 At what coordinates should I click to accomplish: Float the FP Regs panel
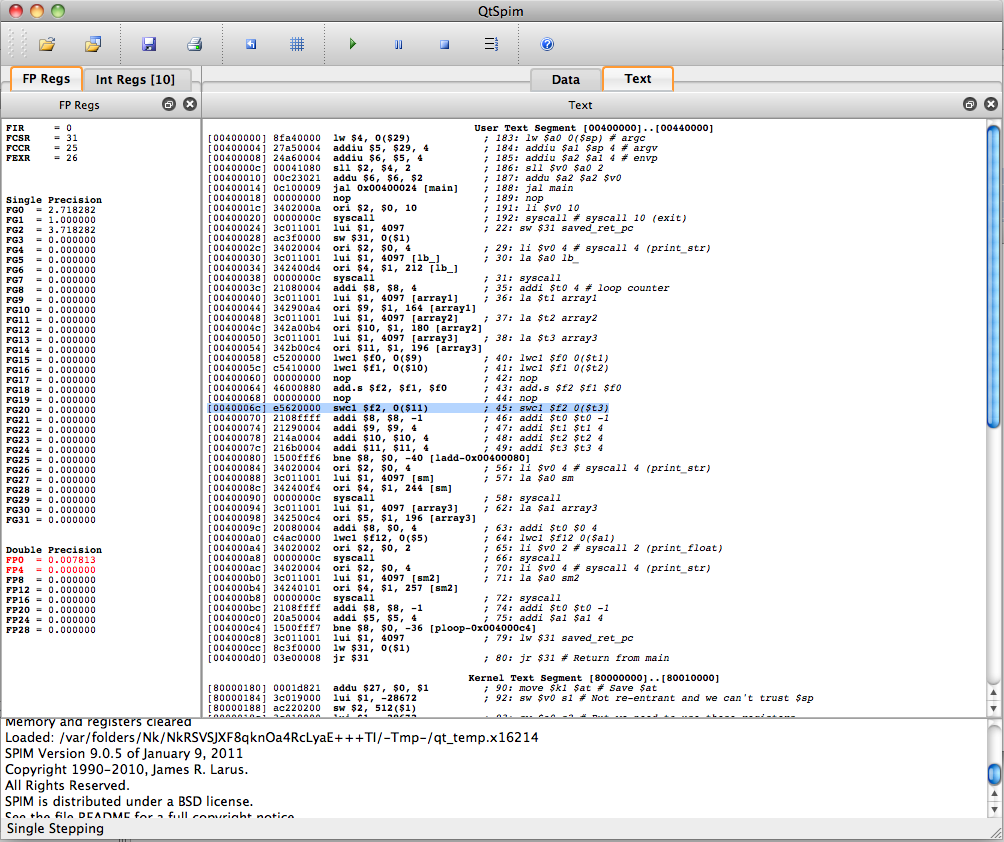point(169,104)
